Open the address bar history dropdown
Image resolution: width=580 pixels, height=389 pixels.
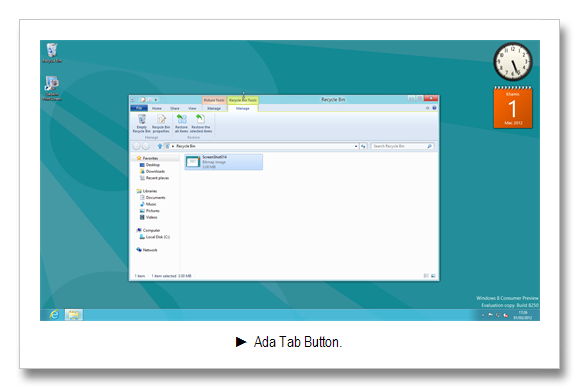click(356, 146)
